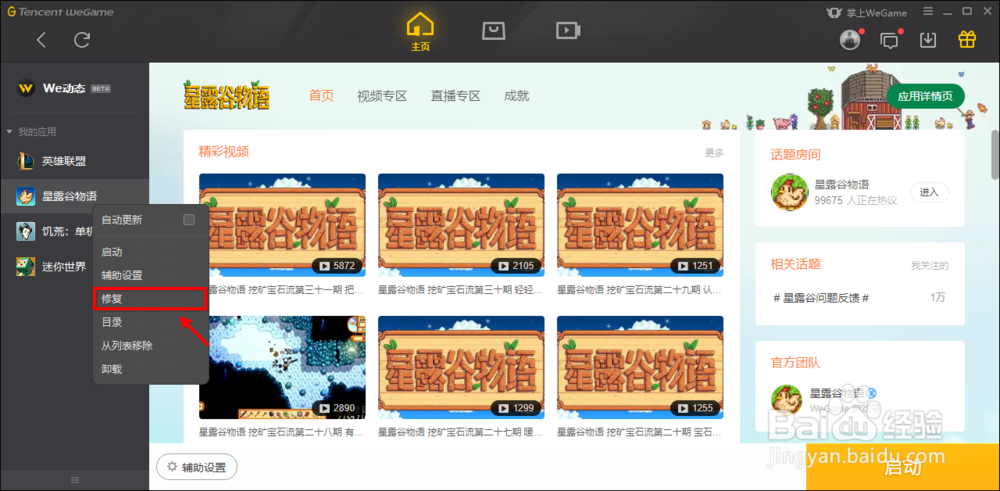Toggle the 自动更新 checkbox

[x=189, y=219]
